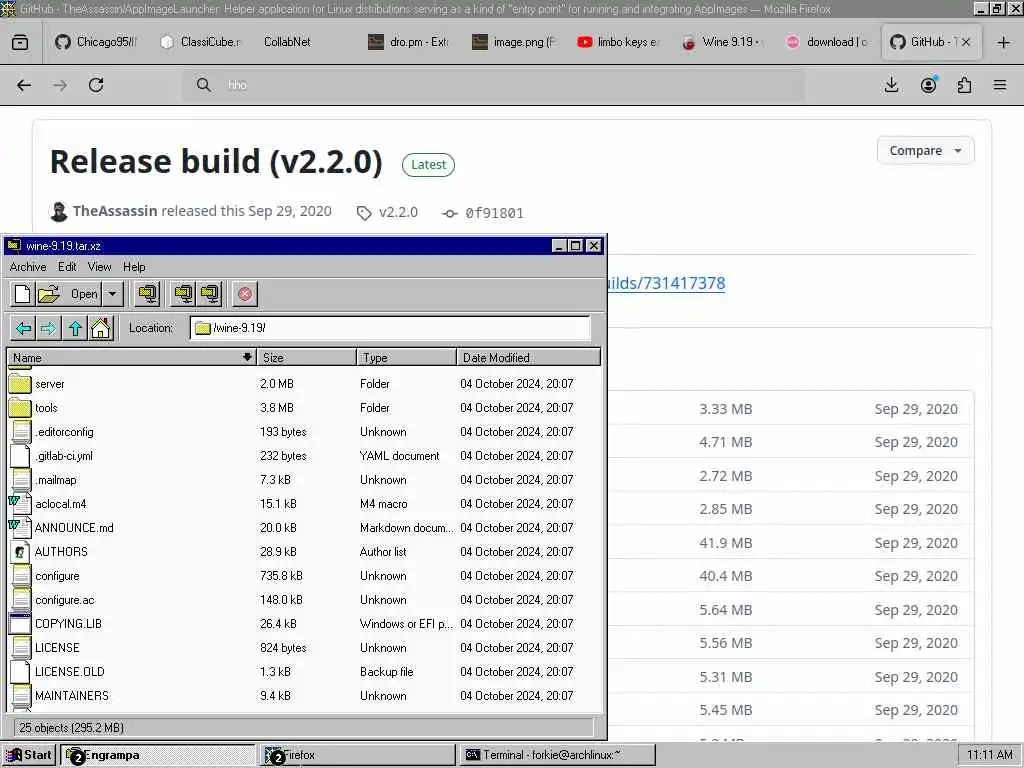Click the Firefox address bar
Viewport: 1024px width, 768px height.
point(494,85)
